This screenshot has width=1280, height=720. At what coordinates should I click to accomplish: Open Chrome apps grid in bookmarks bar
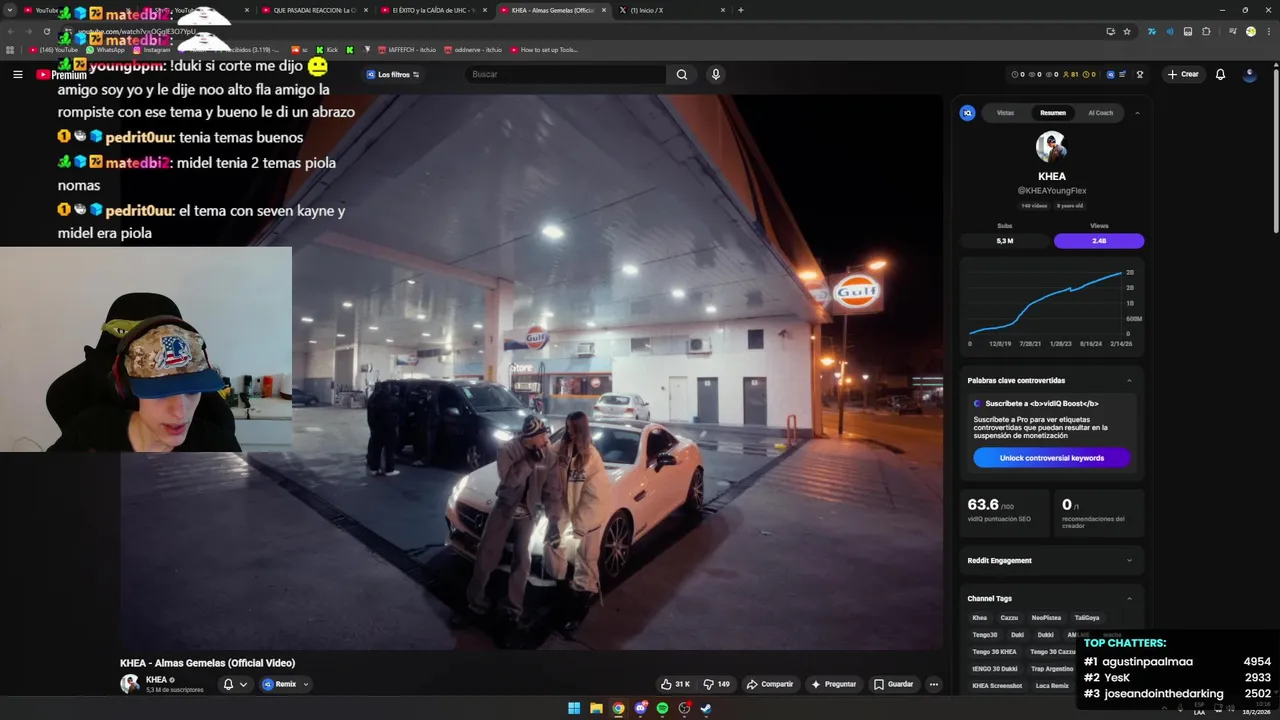click(x=10, y=49)
